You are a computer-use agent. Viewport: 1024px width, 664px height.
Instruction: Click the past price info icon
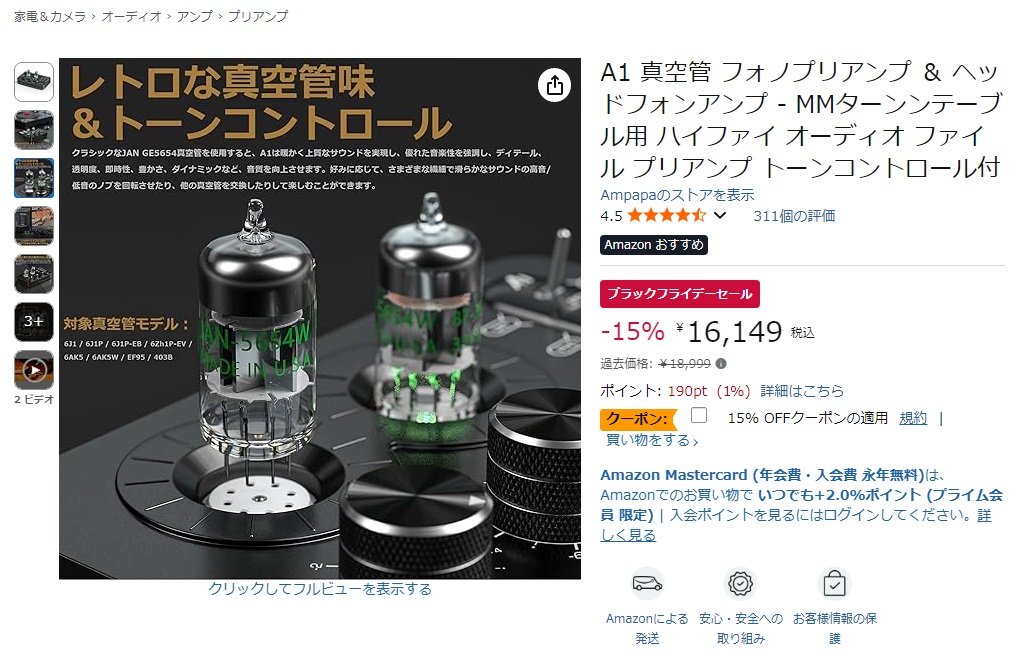pos(721,364)
